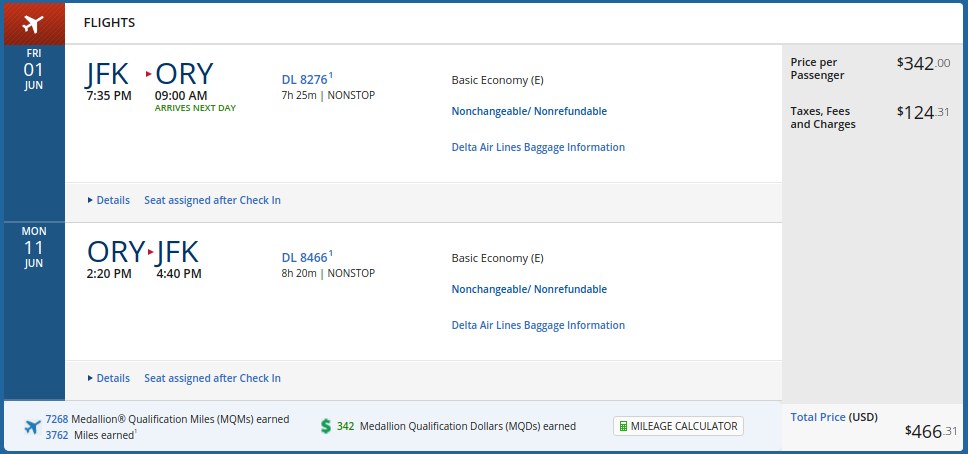Click Seat assigned after Check In for return
Image resolution: width=968 pixels, height=454 pixels.
[x=212, y=378]
